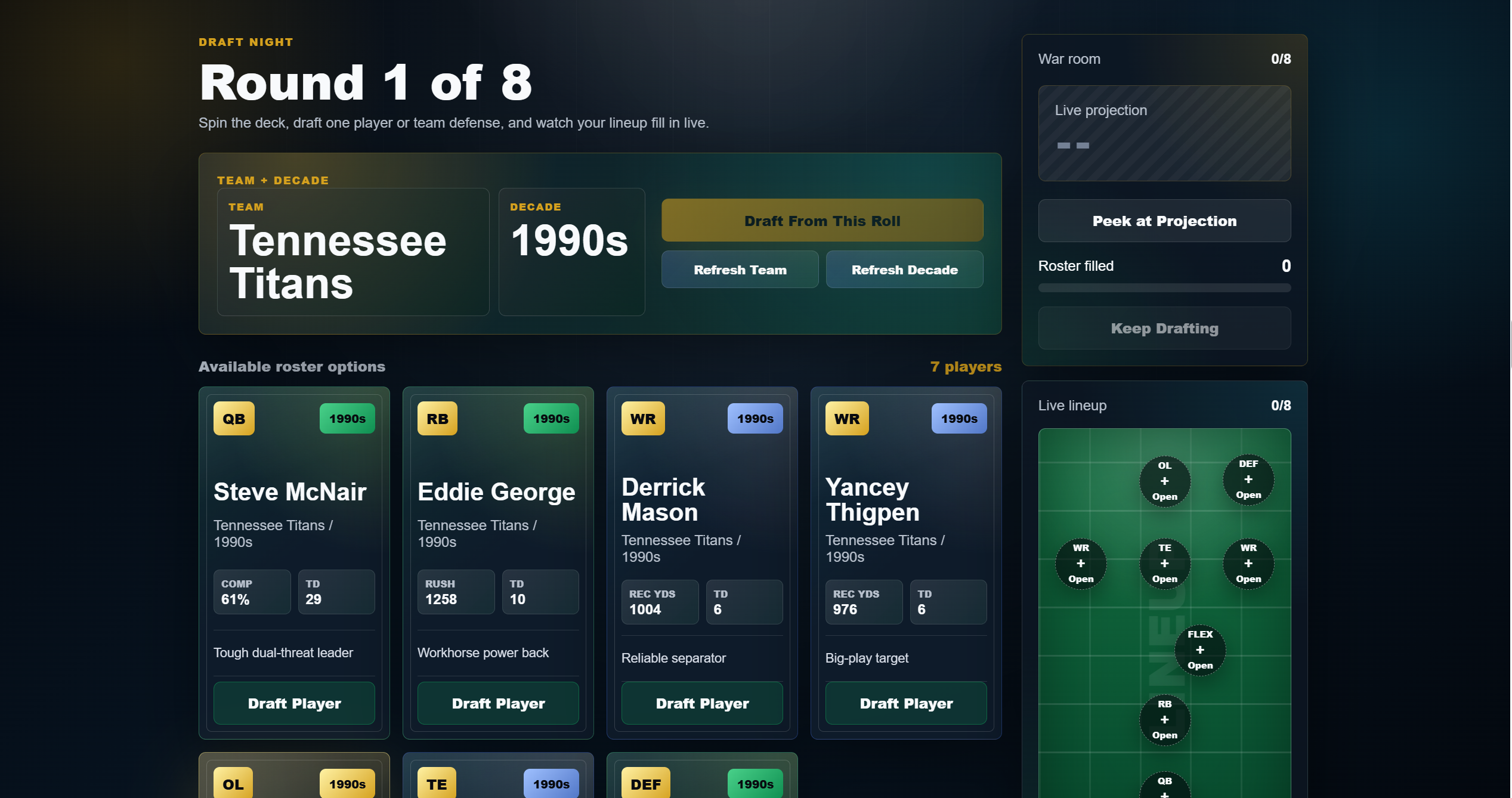Click the WR badge on Yancey Thigpen's card

[847, 419]
